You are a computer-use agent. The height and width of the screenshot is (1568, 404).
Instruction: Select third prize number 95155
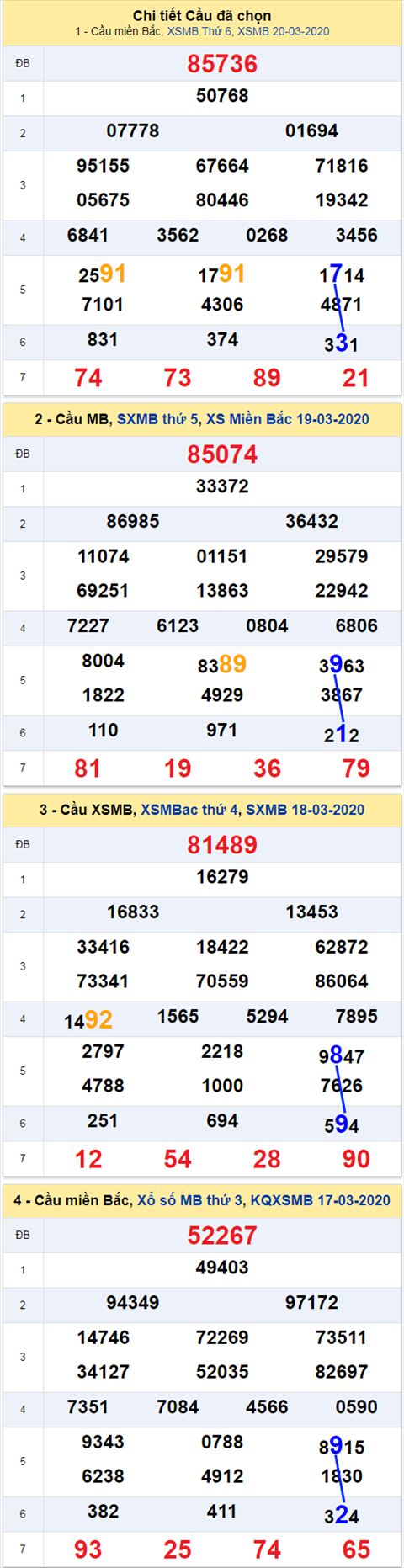[104, 166]
